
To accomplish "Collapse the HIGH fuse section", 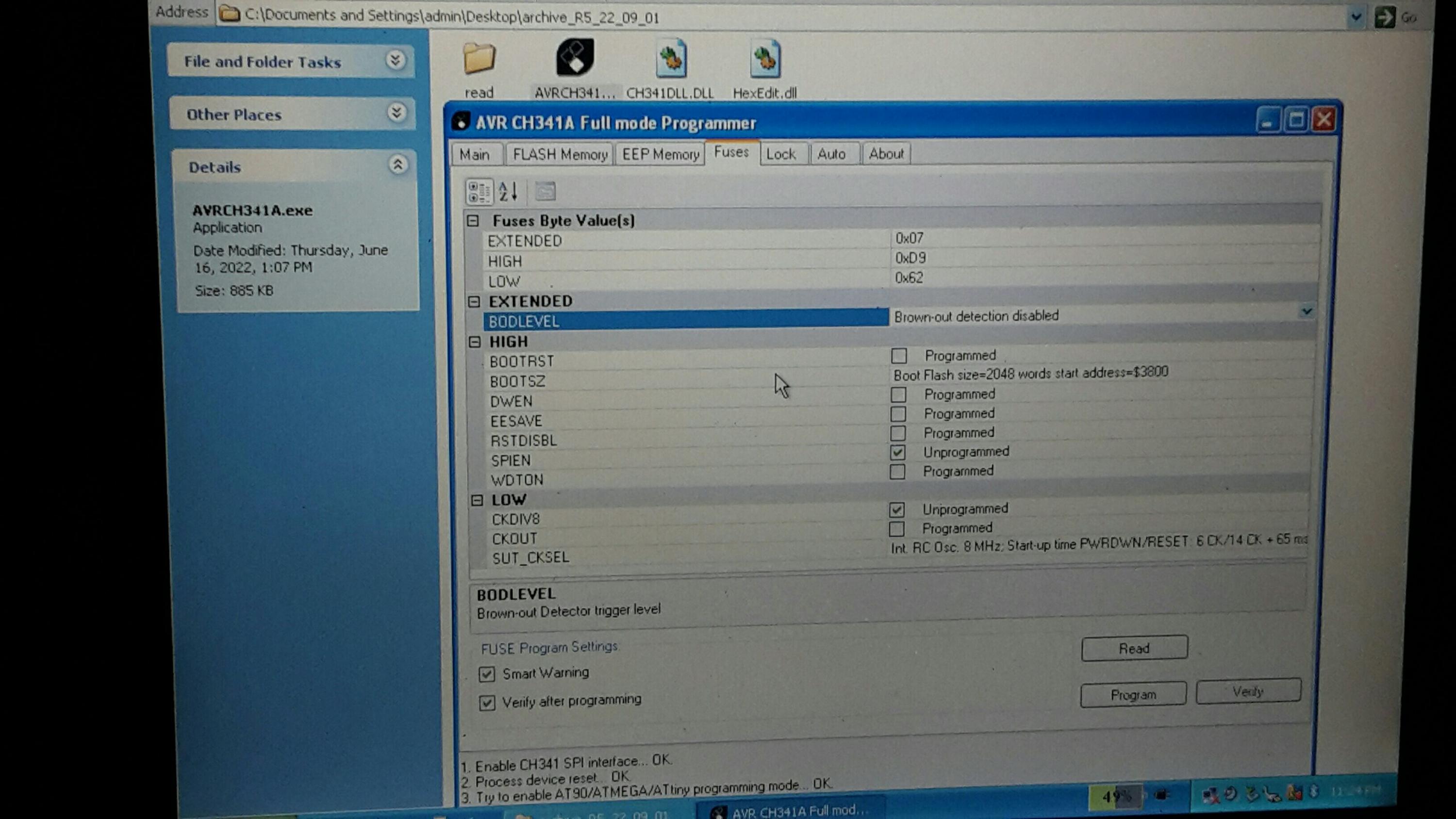I will (x=475, y=342).
